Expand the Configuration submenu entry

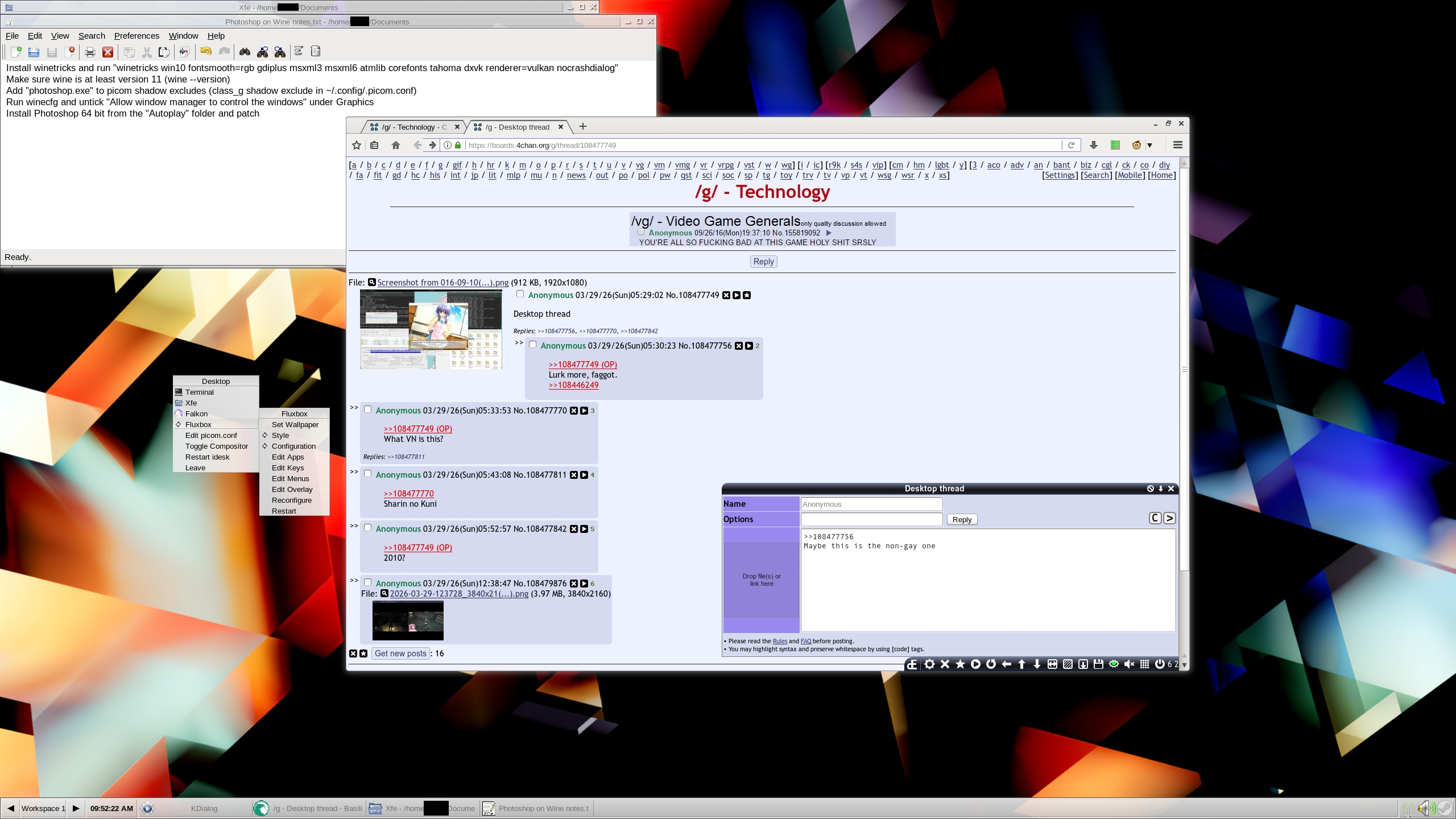point(293,446)
